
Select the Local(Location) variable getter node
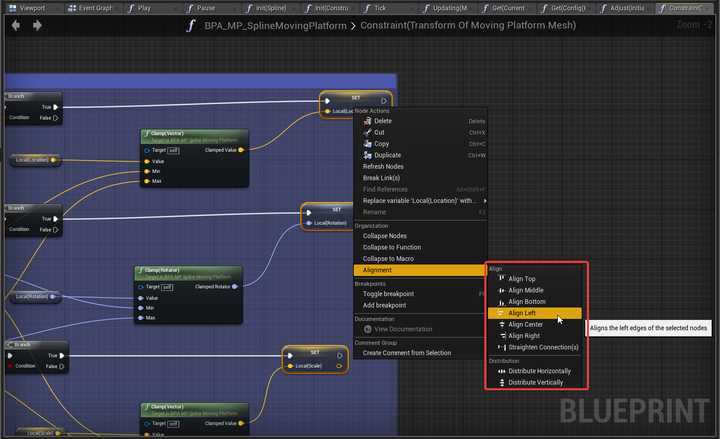(35, 160)
